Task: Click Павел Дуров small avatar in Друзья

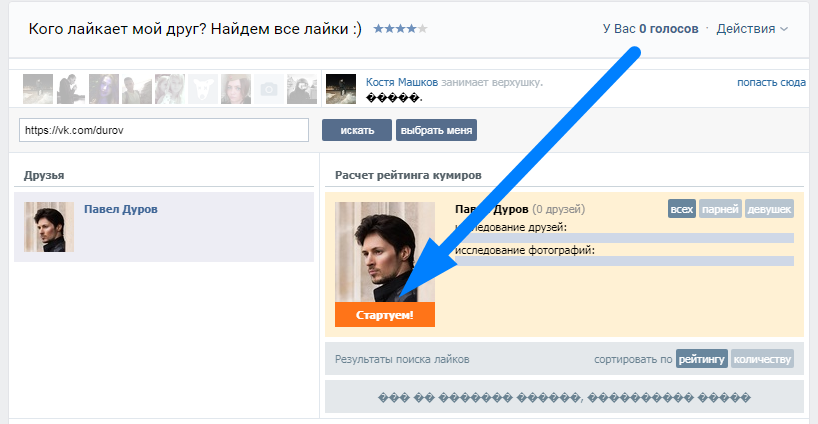Action: click(x=49, y=227)
